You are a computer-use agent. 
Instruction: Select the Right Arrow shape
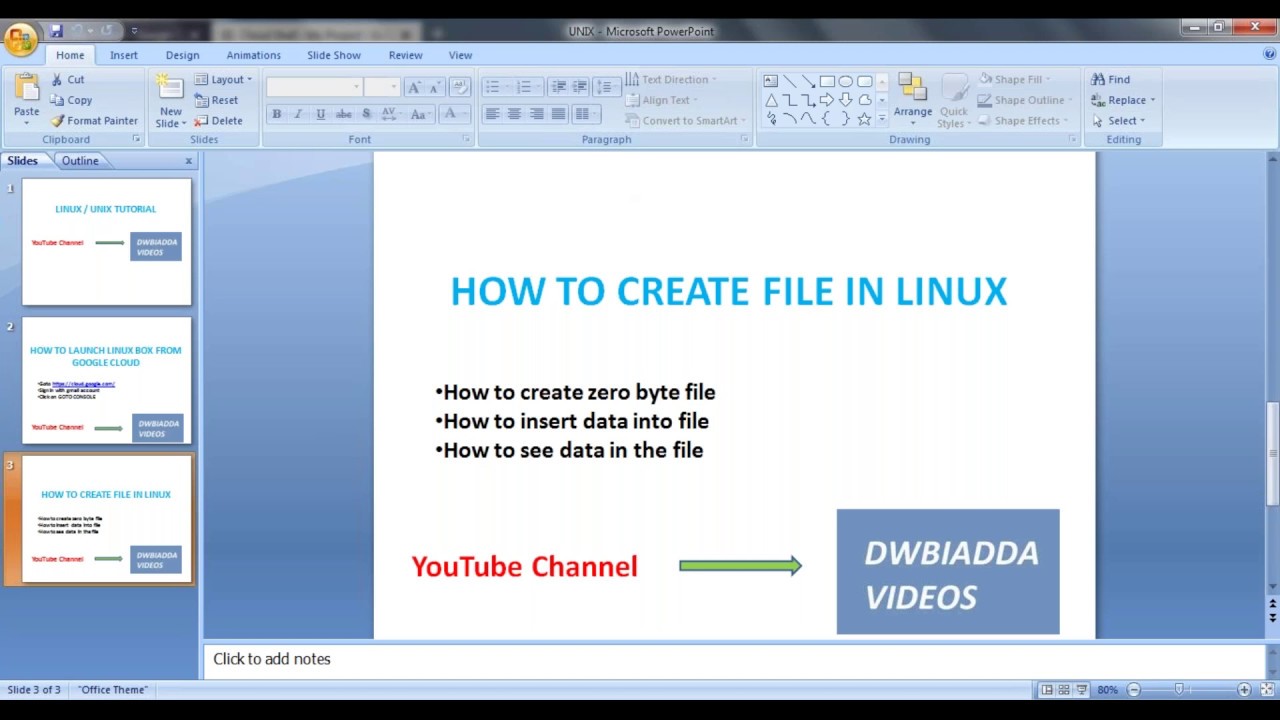pyautogui.click(x=827, y=100)
